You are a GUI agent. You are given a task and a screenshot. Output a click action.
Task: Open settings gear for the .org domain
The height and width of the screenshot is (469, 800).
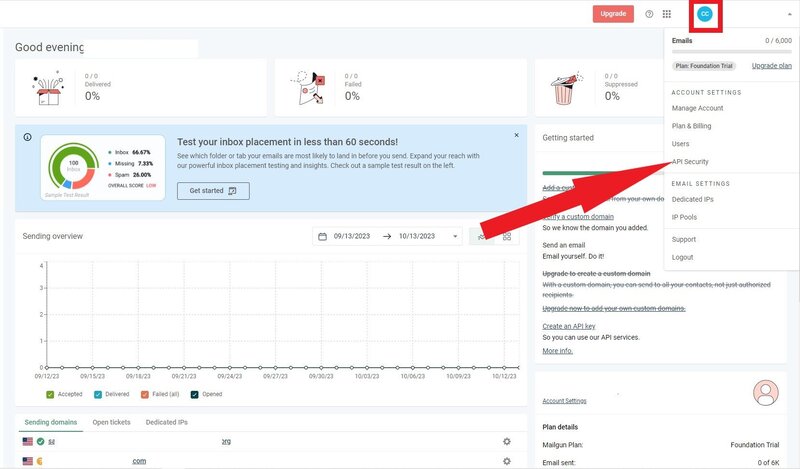507,441
